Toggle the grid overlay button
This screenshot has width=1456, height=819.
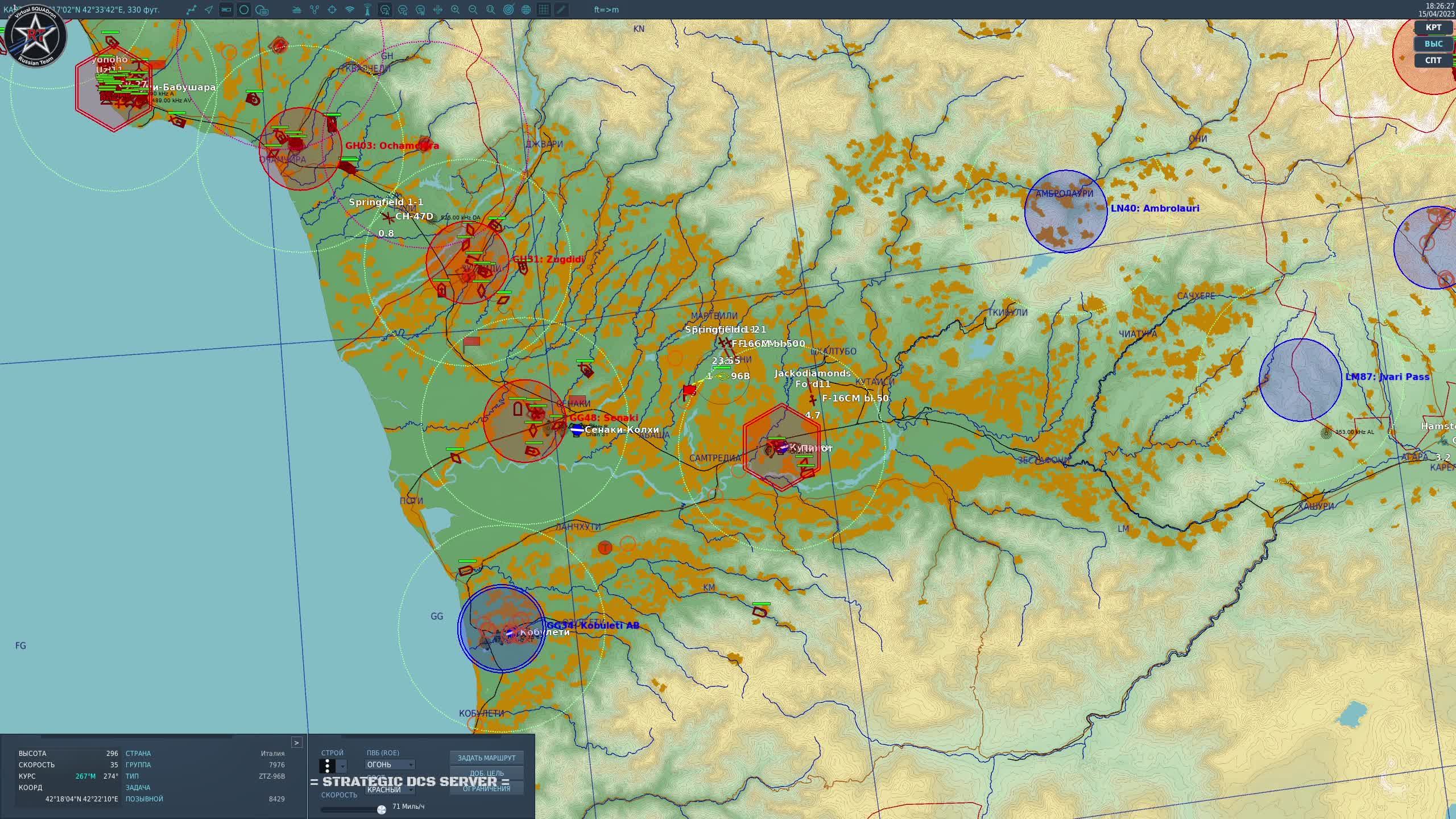[544, 10]
